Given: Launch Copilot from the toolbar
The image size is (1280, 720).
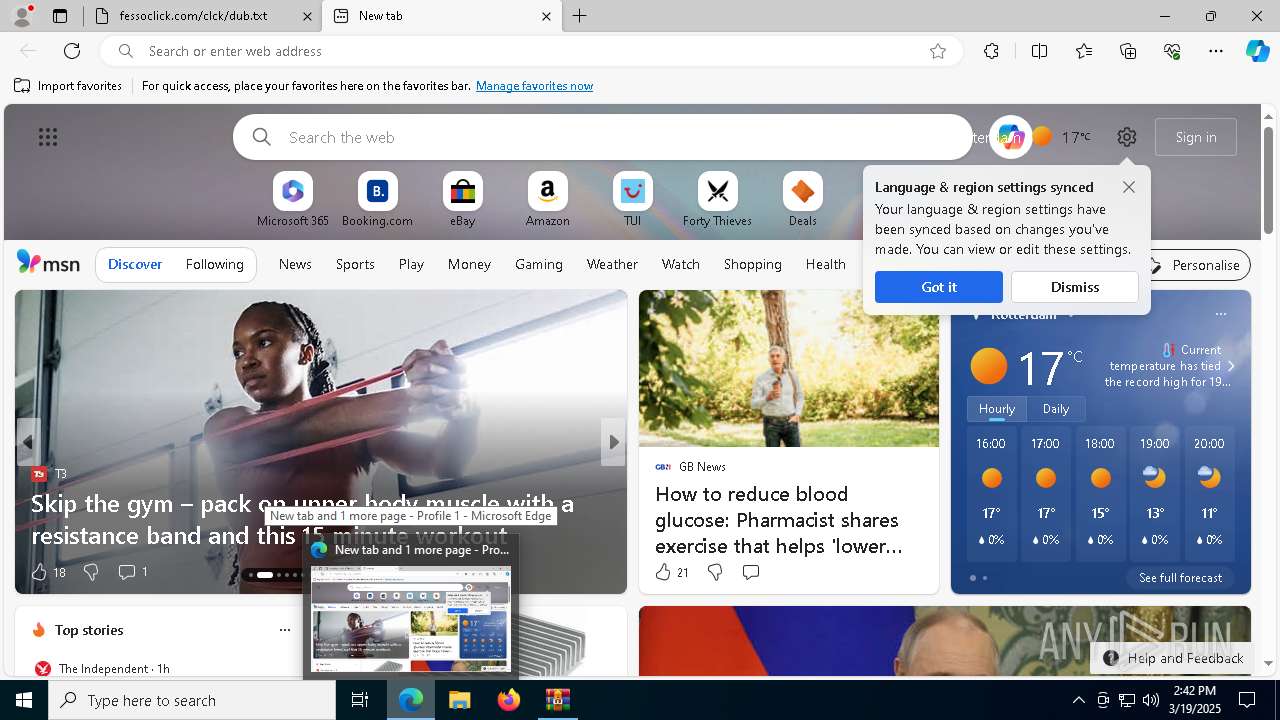Looking at the screenshot, I should [x=1257, y=51].
